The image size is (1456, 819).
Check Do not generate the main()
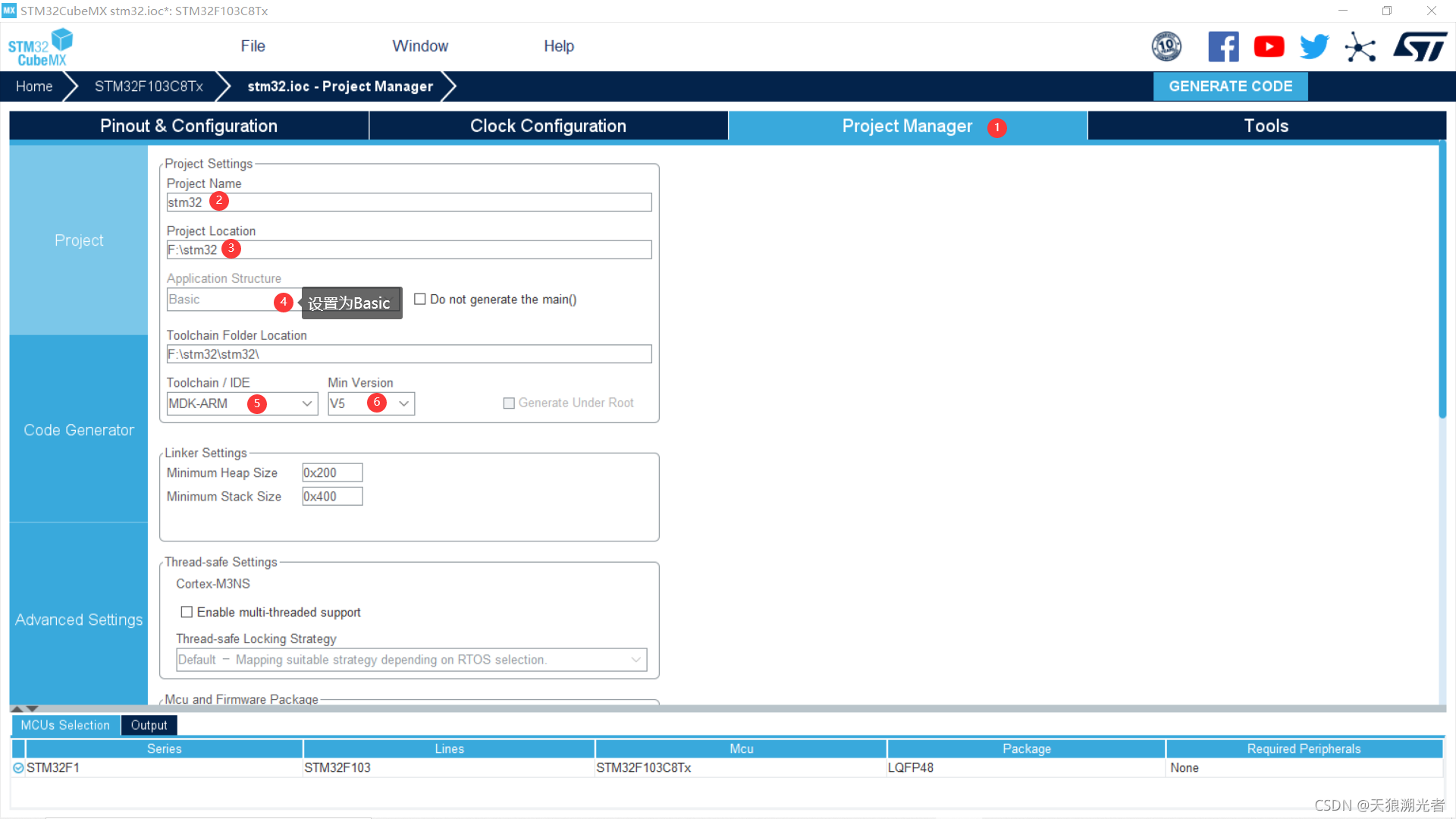(420, 300)
